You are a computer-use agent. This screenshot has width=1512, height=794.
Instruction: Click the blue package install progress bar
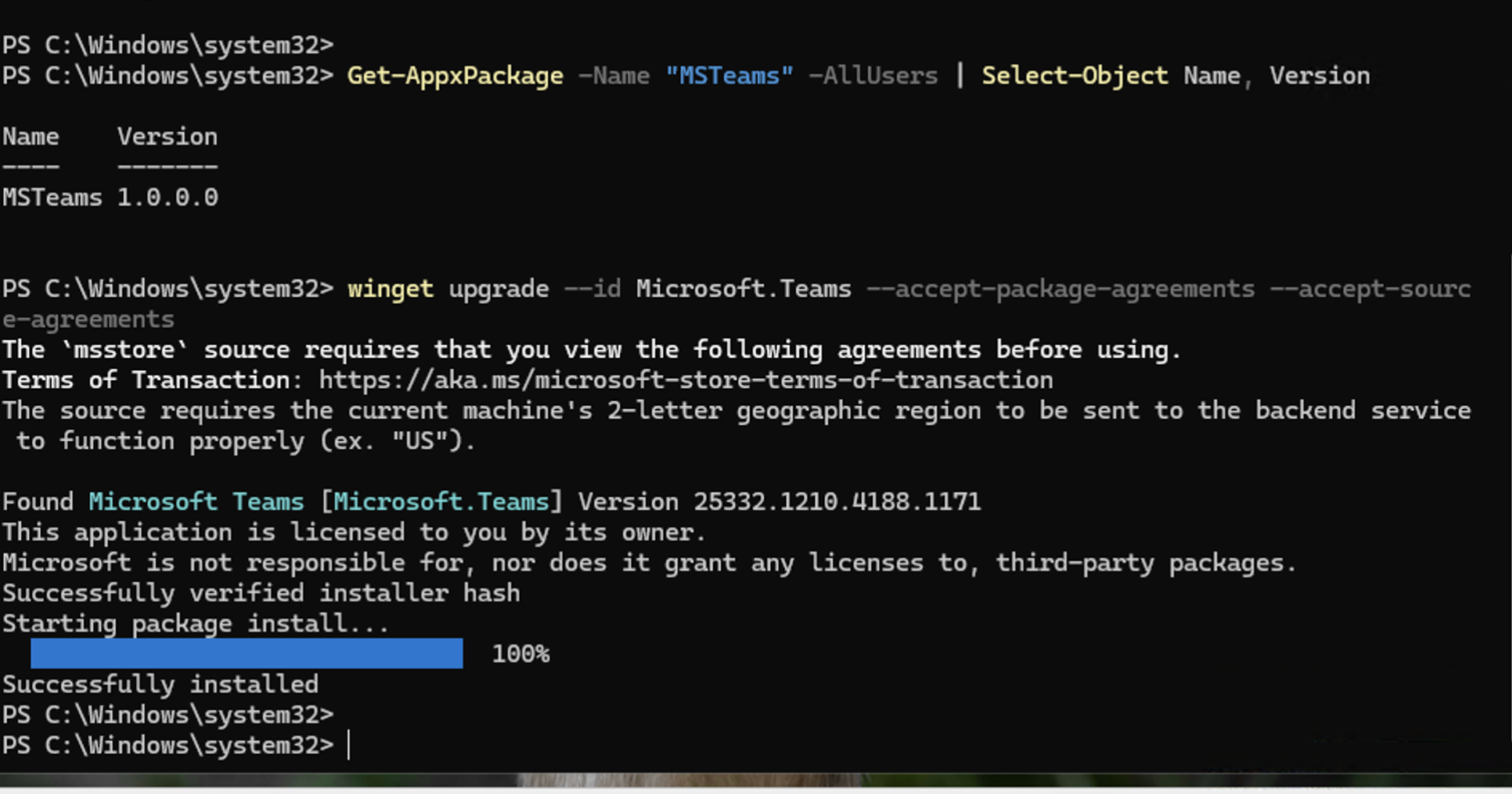pos(246,653)
